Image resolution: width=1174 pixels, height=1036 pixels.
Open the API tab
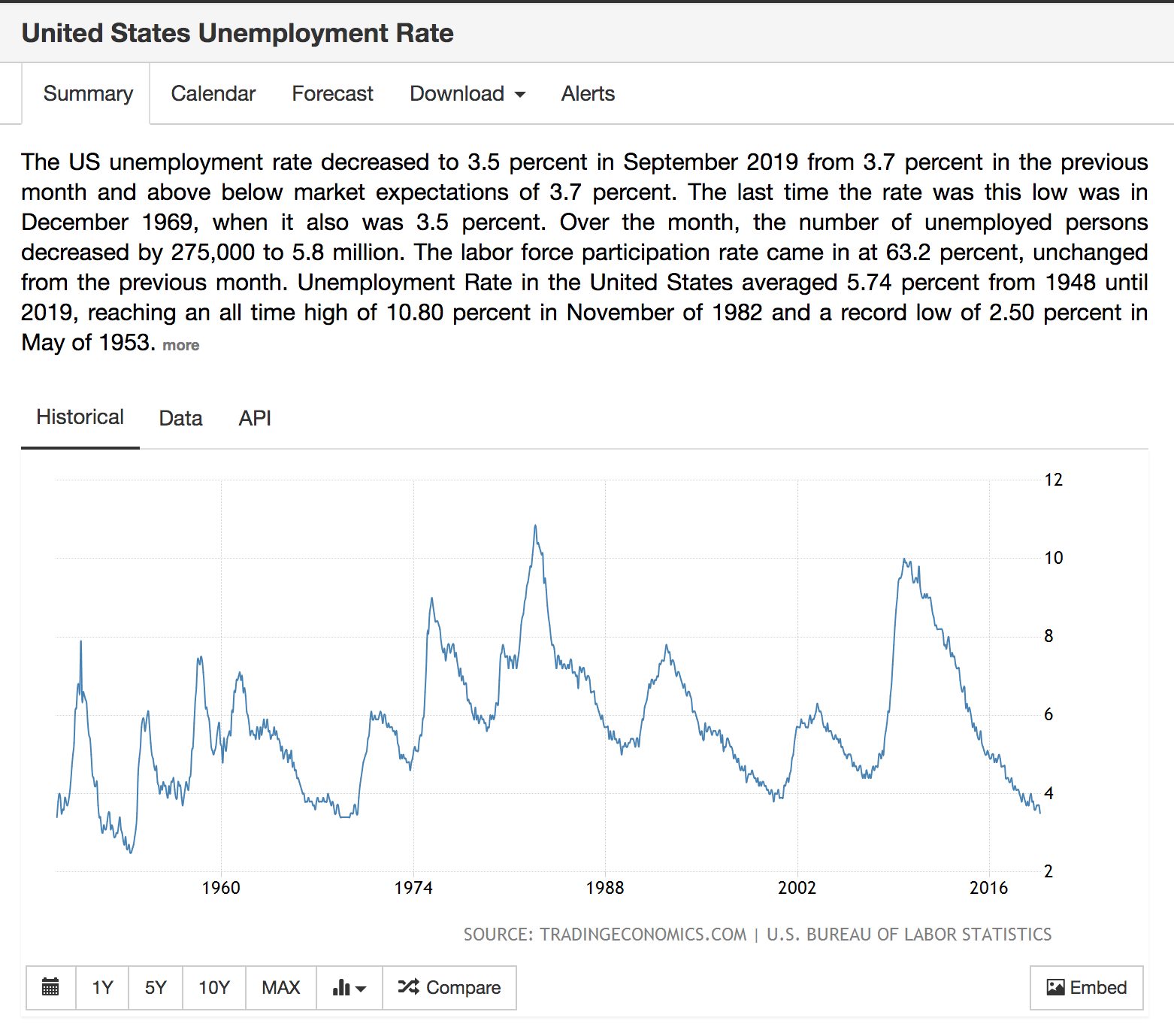tap(255, 418)
